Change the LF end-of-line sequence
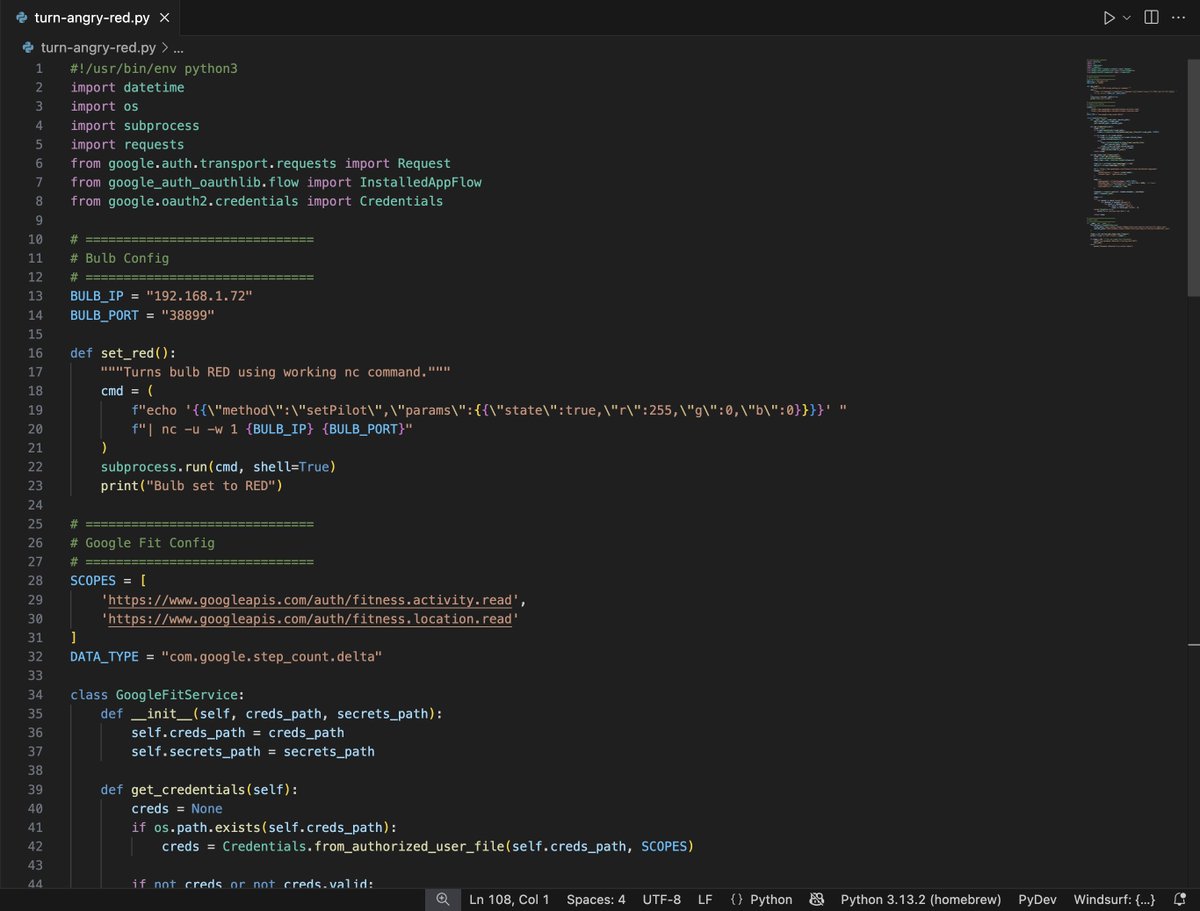Screen dimensions: 1200x911 pyautogui.click(x=705, y=899)
